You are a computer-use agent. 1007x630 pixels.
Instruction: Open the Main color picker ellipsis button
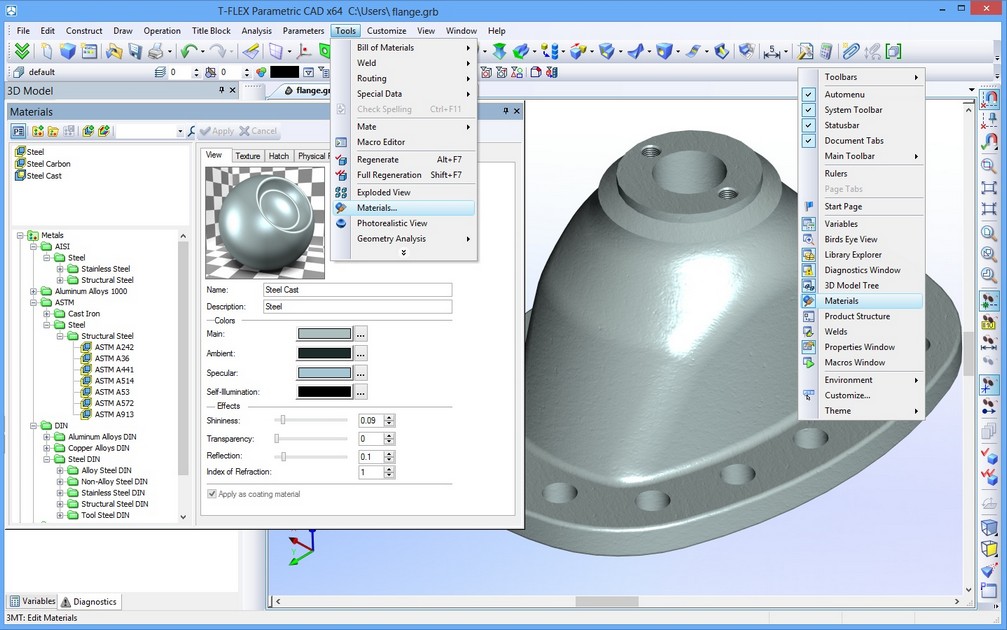361,334
